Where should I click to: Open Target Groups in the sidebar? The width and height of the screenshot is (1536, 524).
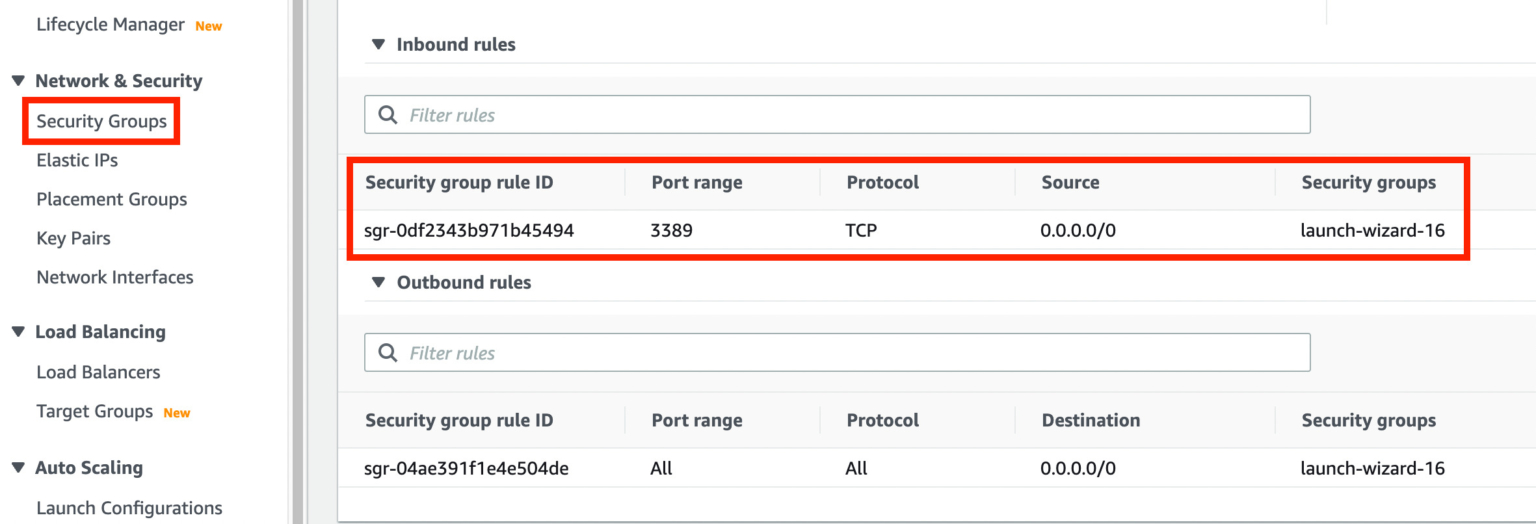coord(94,411)
